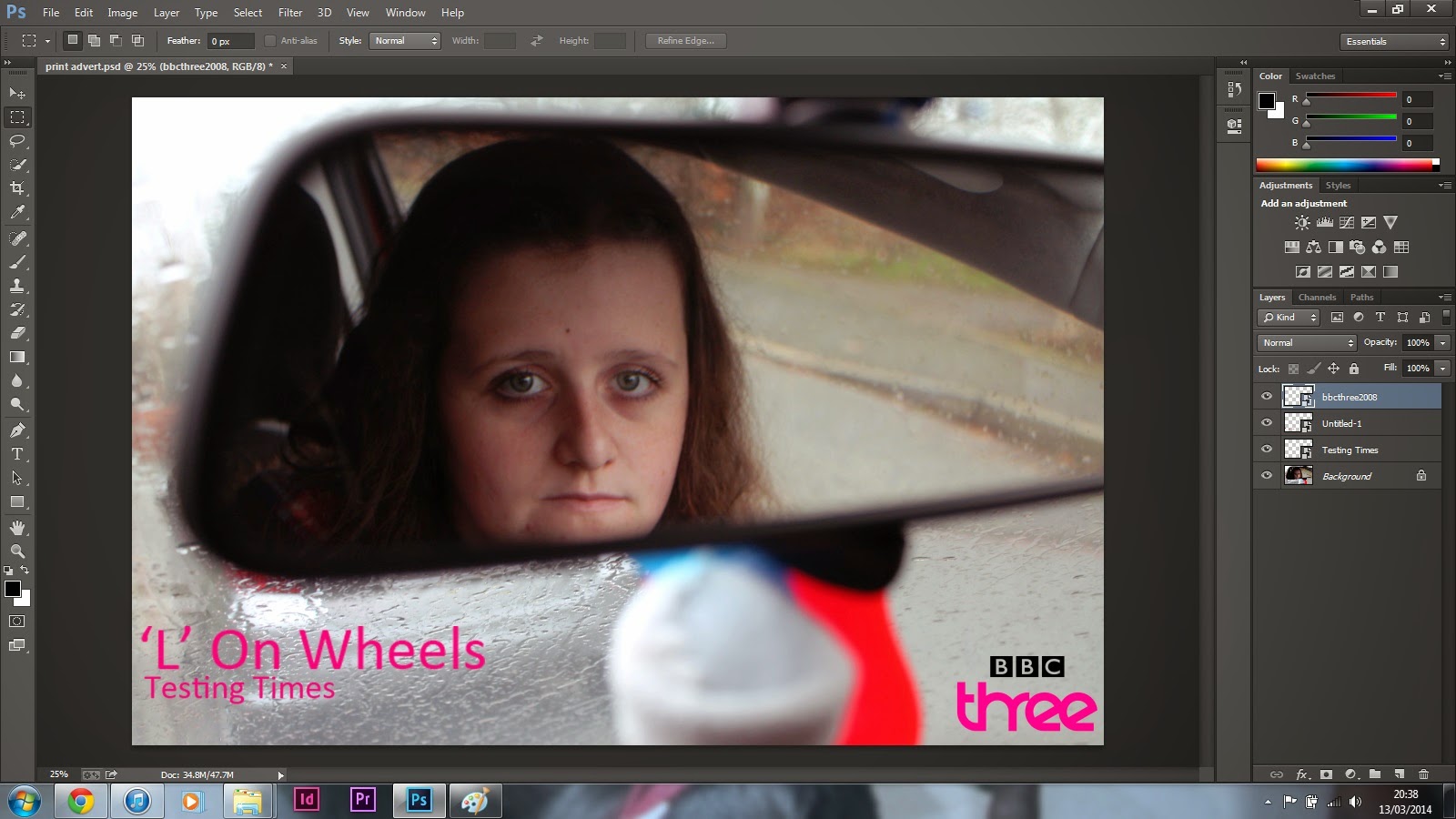Open the Essentials workspace dropdown
Viewport: 1456px width, 819px height.
click(x=1395, y=42)
